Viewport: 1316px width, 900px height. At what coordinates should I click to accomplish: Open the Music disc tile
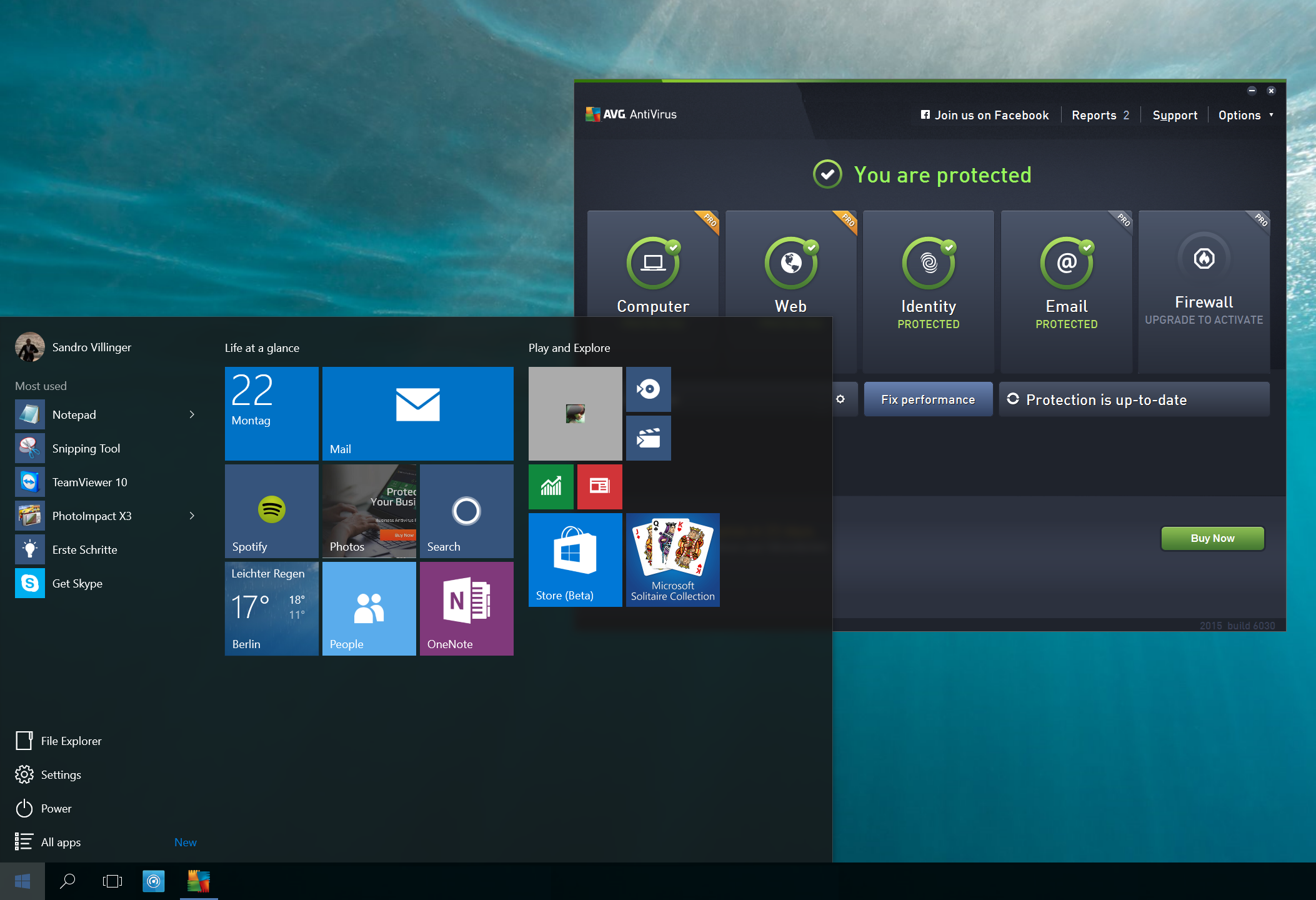coord(649,389)
